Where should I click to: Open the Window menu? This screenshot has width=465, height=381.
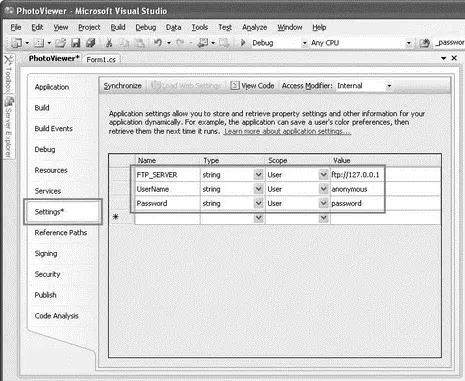[290, 27]
